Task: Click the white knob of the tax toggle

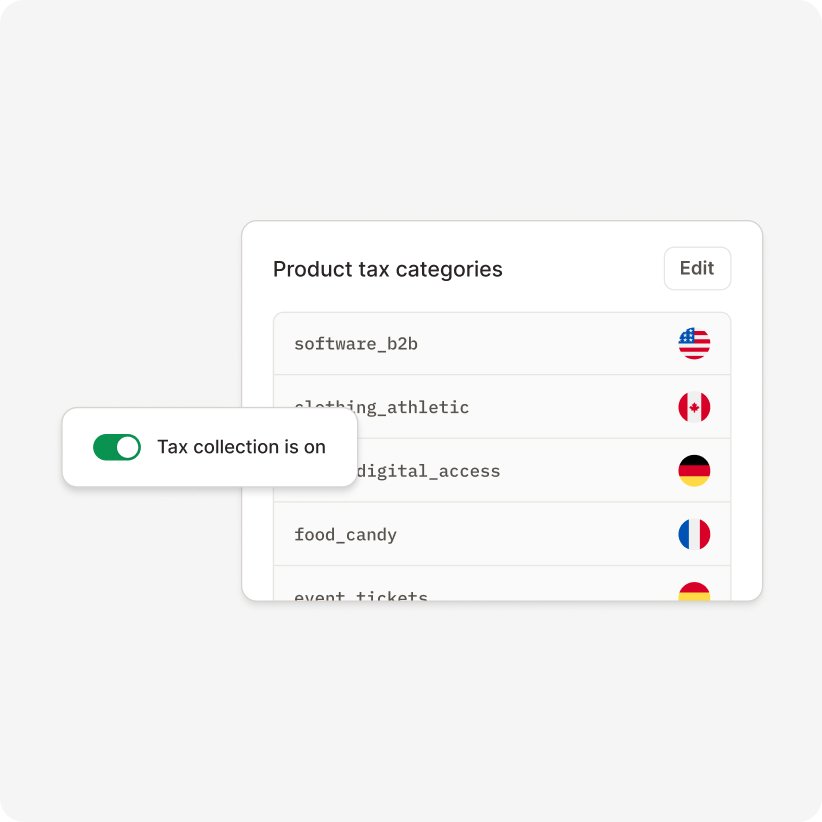Action: click(x=128, y=447)
